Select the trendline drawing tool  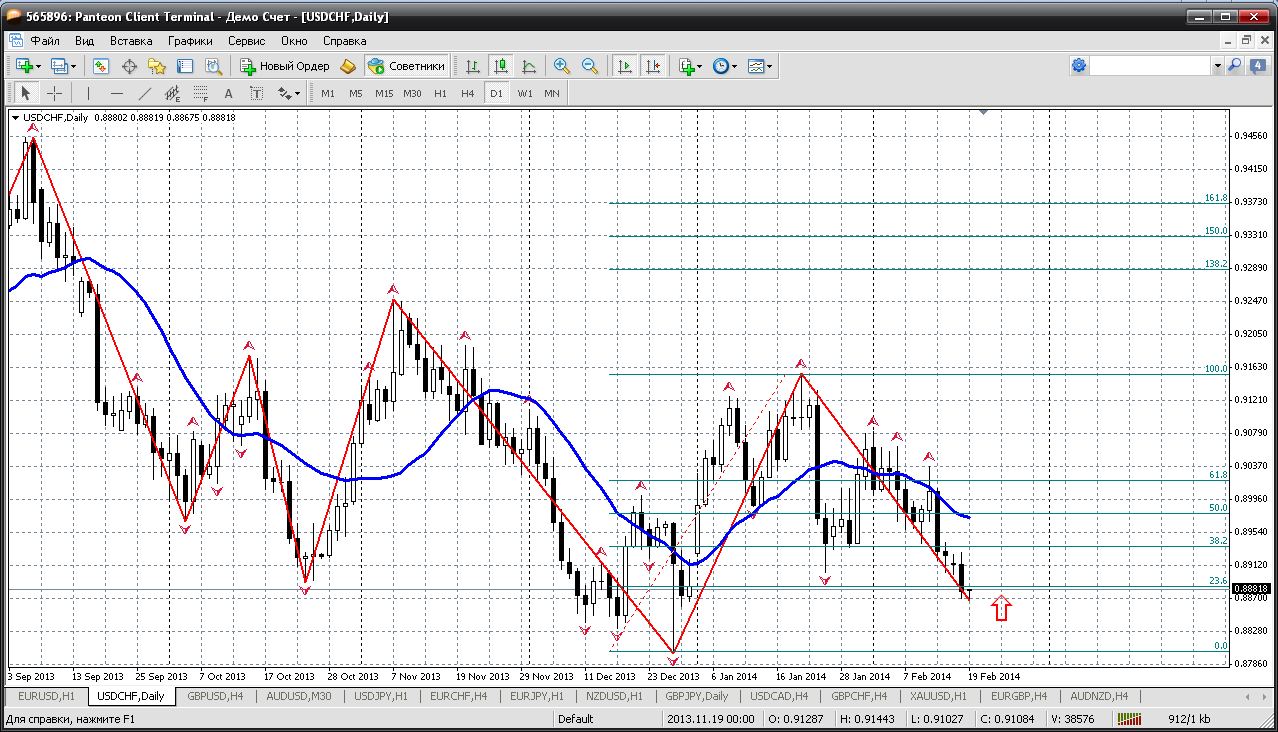[144, 93]
